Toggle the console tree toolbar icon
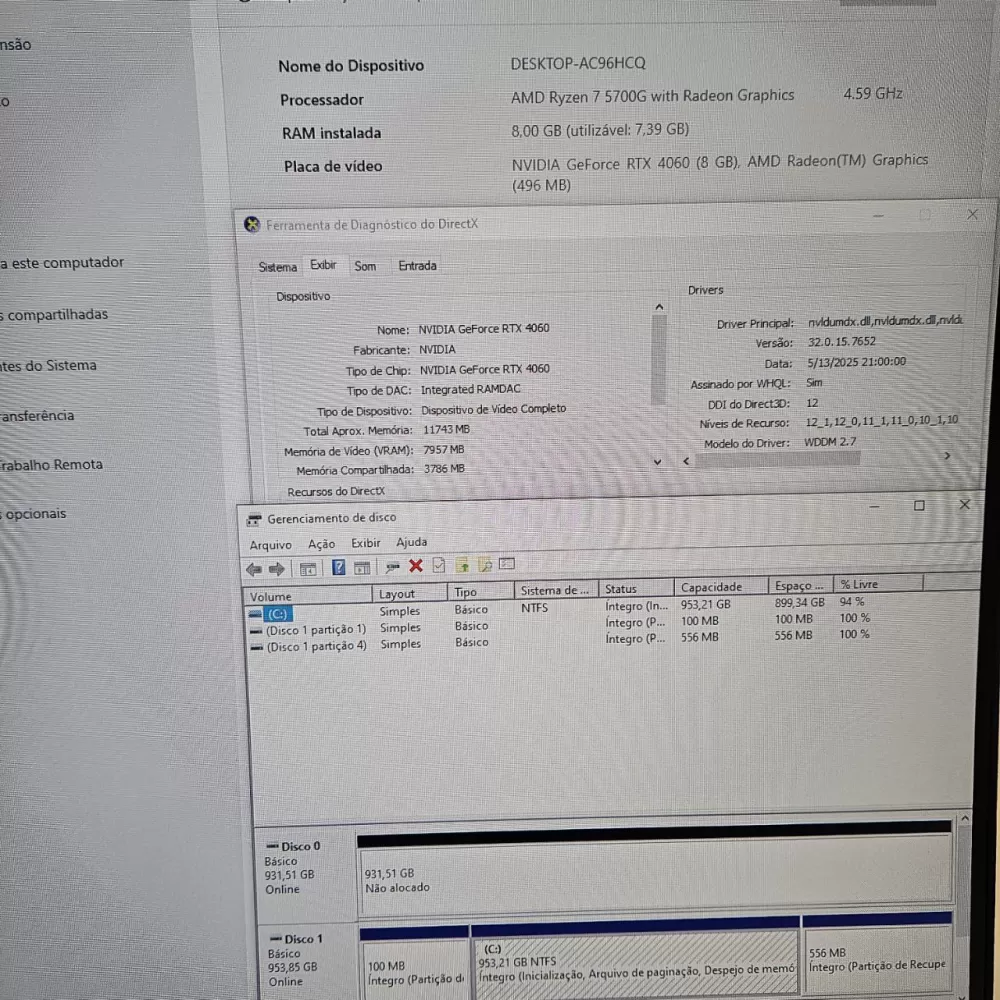1000x1000 pixels. 308,569
